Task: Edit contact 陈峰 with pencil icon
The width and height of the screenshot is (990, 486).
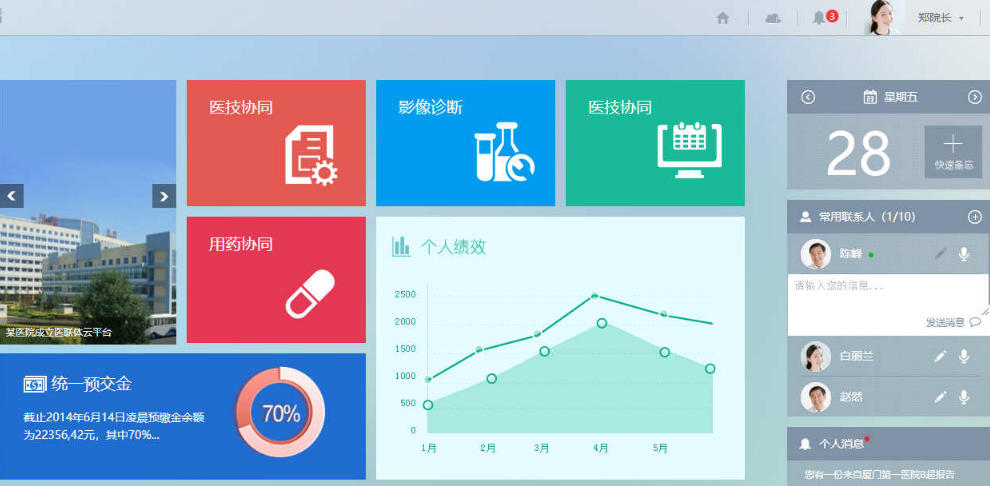Action: point(941,254)
